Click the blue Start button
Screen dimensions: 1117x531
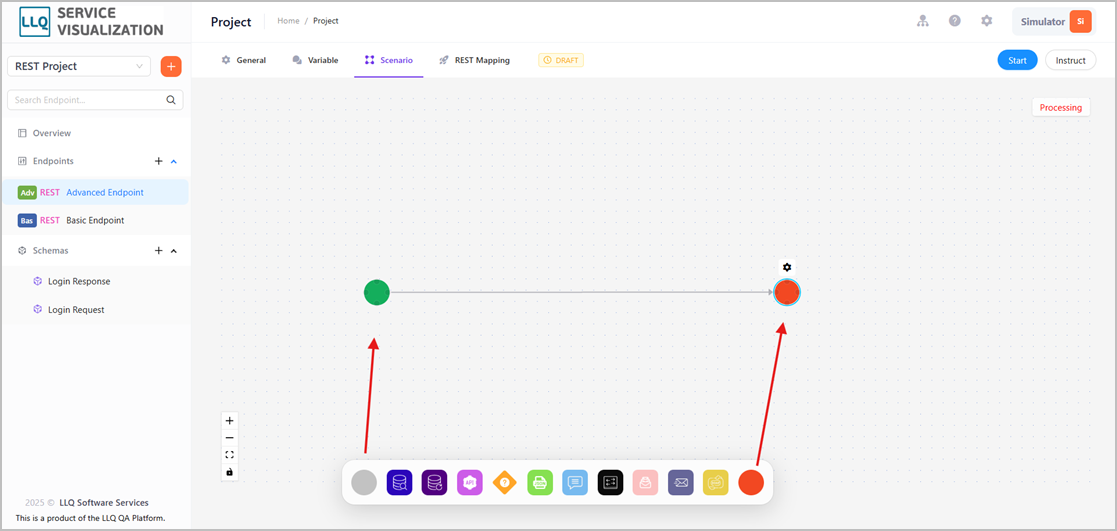pyautogui.click(x=1017, y=61)
